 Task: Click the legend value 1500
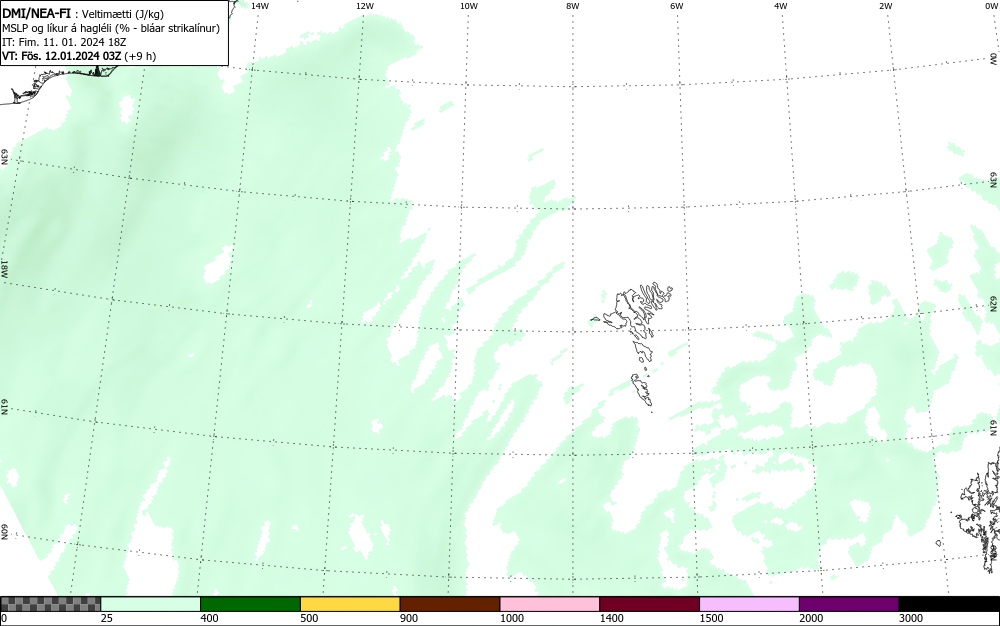point(711,618)
